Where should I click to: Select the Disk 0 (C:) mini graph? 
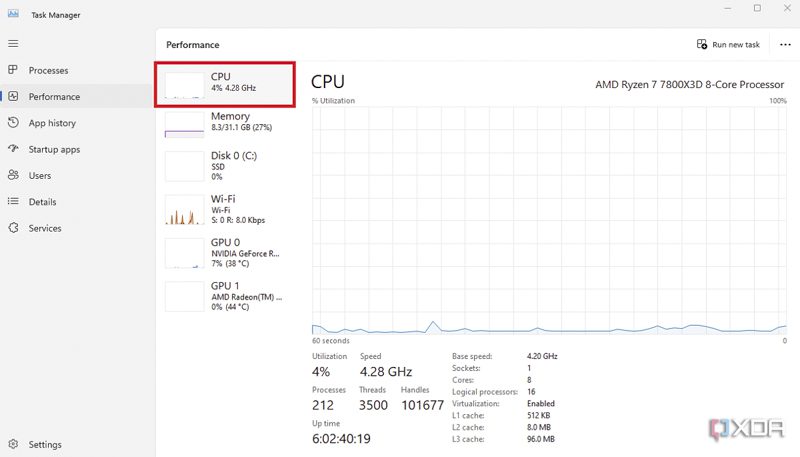(185, 166)
